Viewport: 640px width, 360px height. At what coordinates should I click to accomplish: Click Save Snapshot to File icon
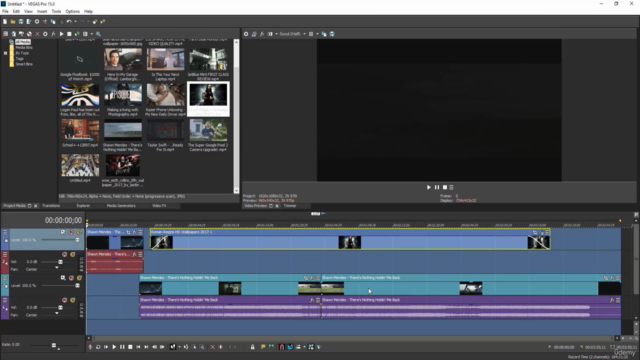(332, 34)
